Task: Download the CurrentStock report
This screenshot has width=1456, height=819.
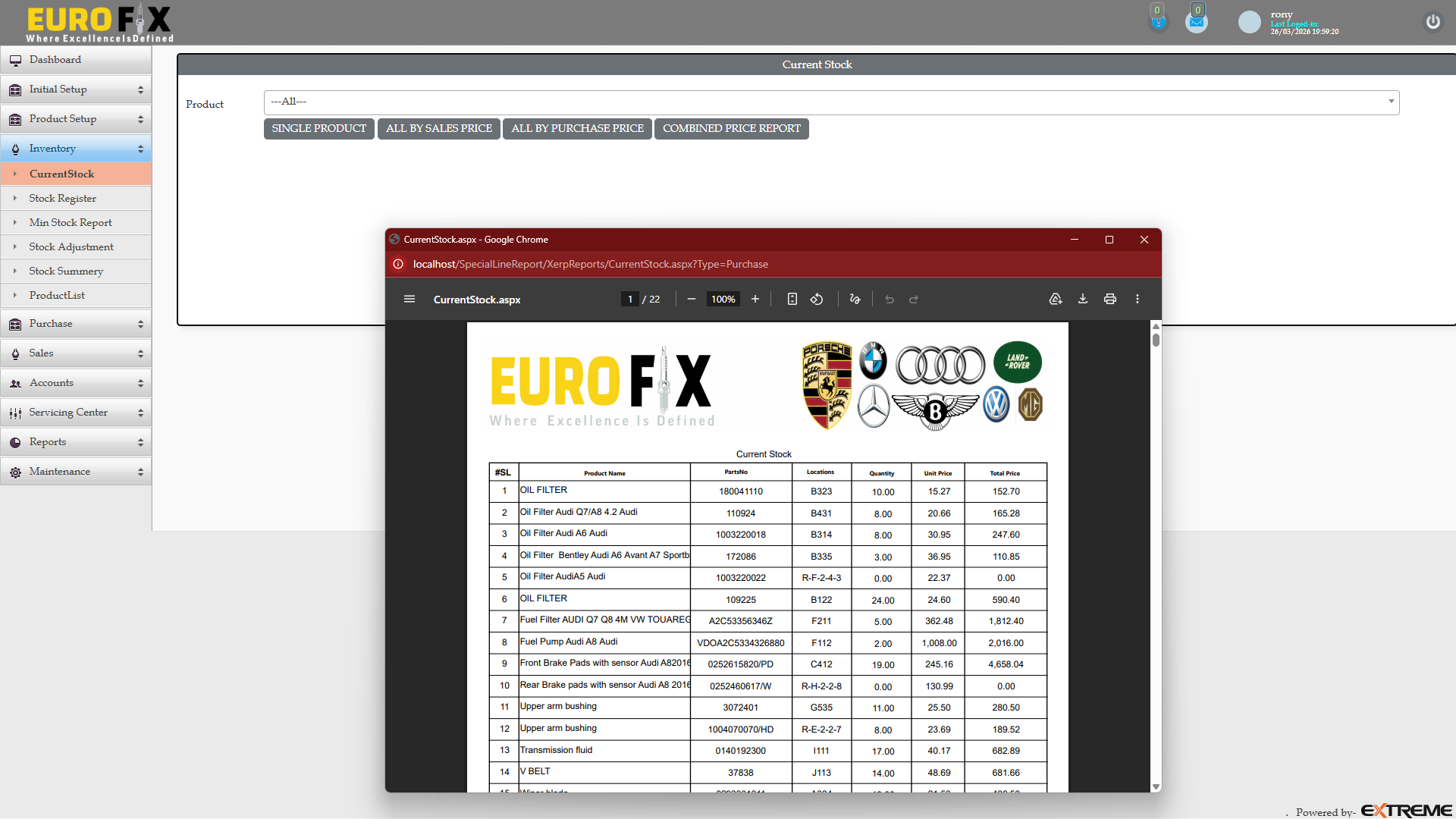Action: point(1083,299)
